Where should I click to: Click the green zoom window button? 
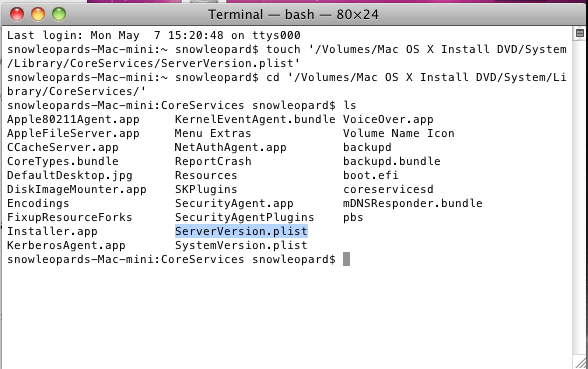pos(59,14)
